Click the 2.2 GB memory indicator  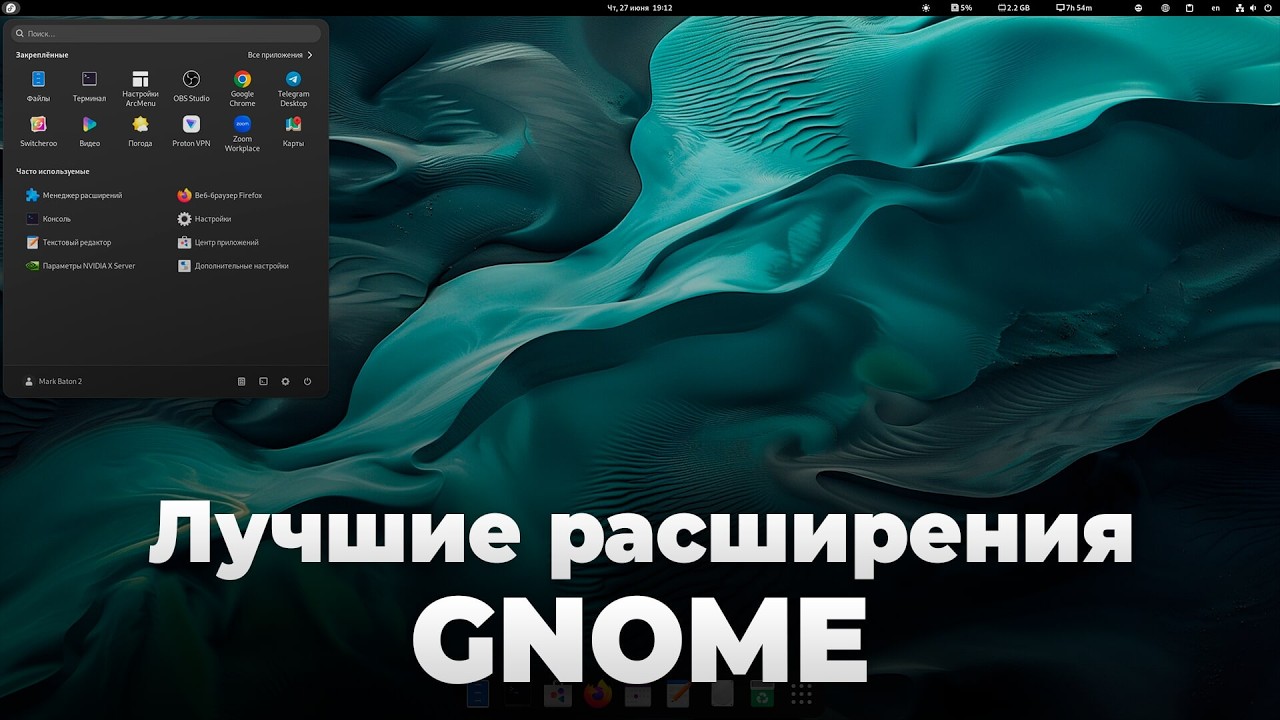pos(1014,8)
